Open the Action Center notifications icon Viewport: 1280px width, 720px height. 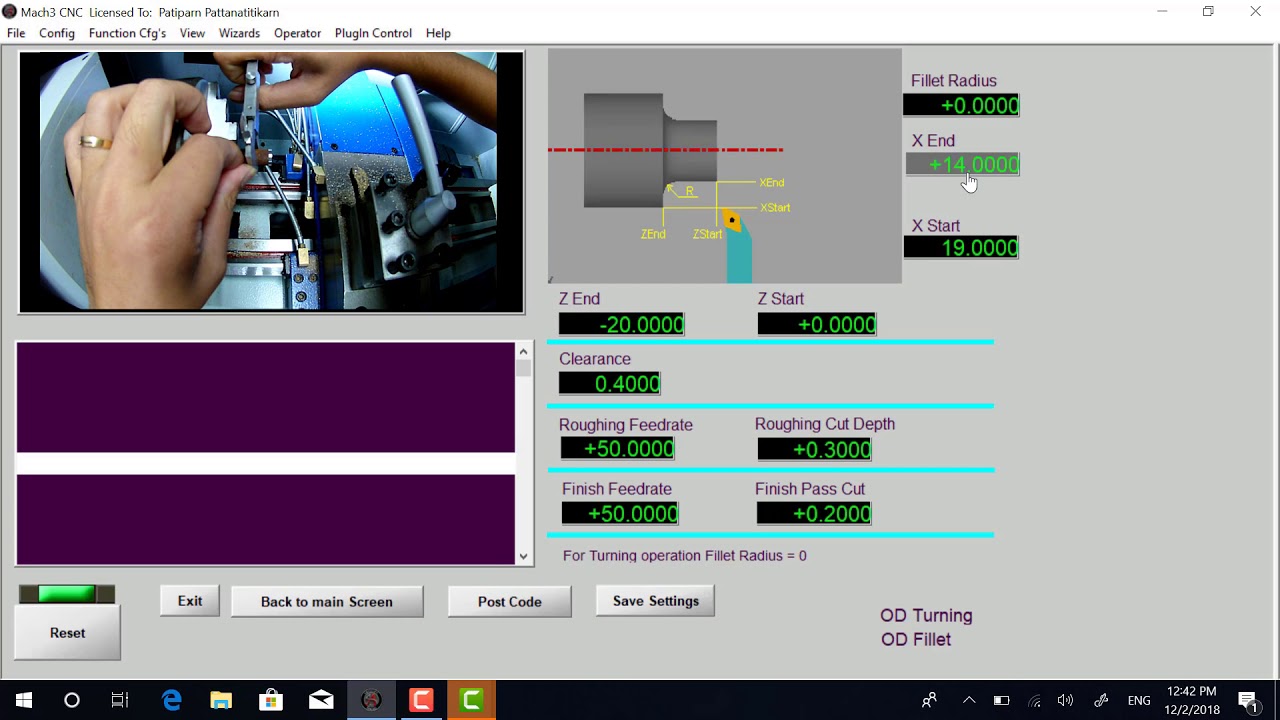1248,700
